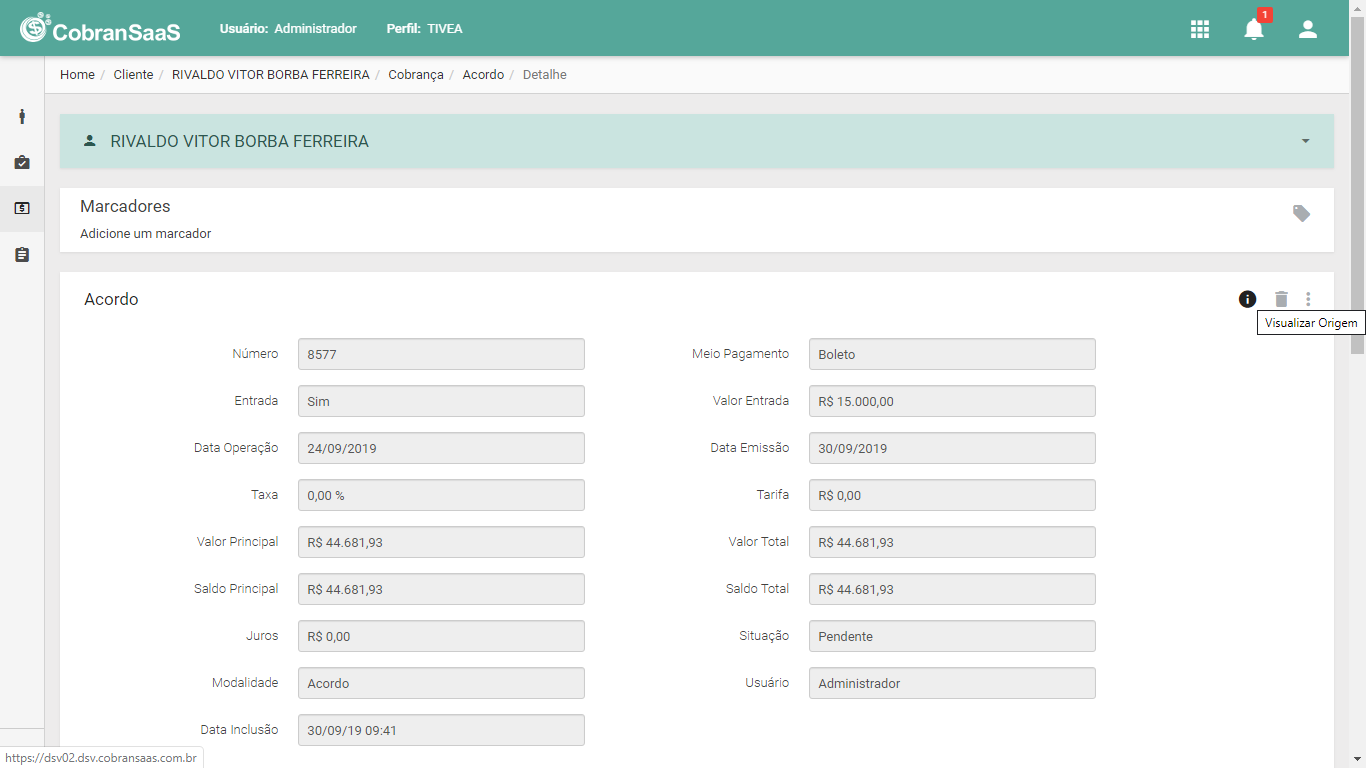
Task: Click the Valor Total field
Action: tap(952, 542)
